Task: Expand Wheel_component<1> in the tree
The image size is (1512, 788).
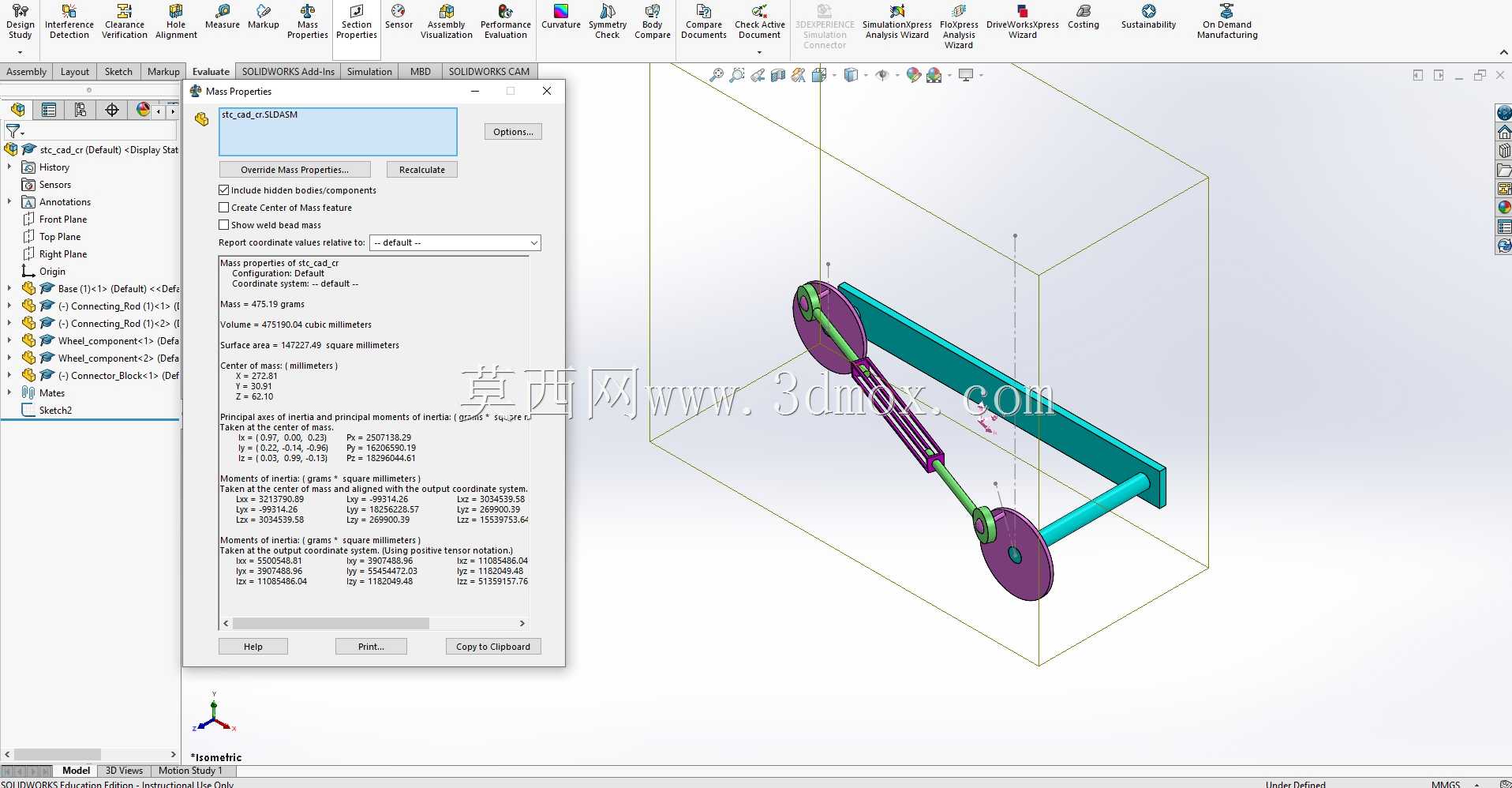Action: [9, 341]
